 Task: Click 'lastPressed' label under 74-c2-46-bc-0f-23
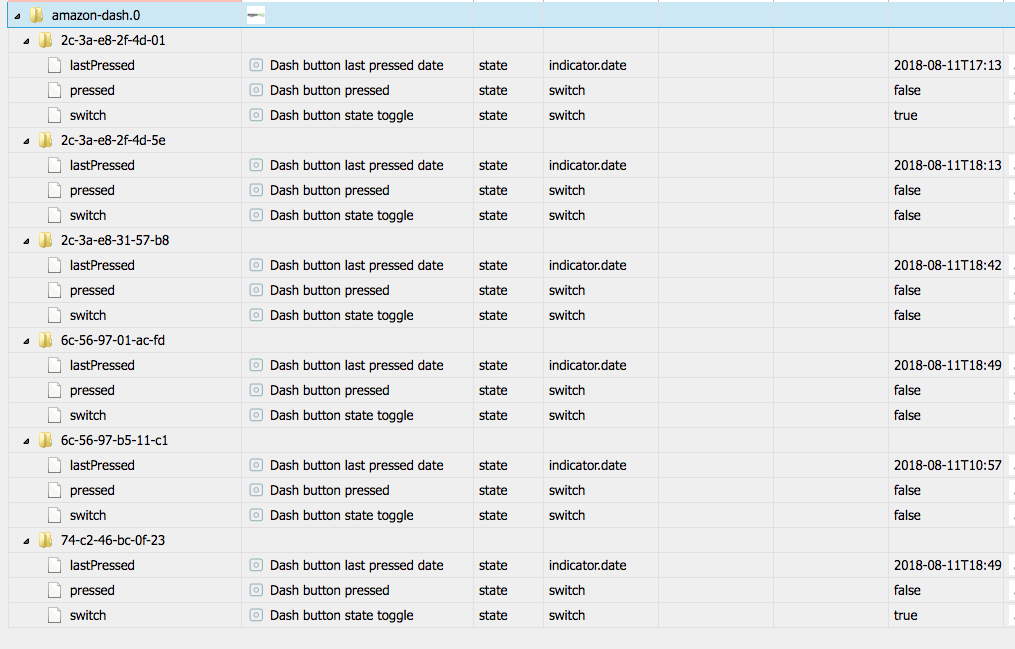(102, 565)
